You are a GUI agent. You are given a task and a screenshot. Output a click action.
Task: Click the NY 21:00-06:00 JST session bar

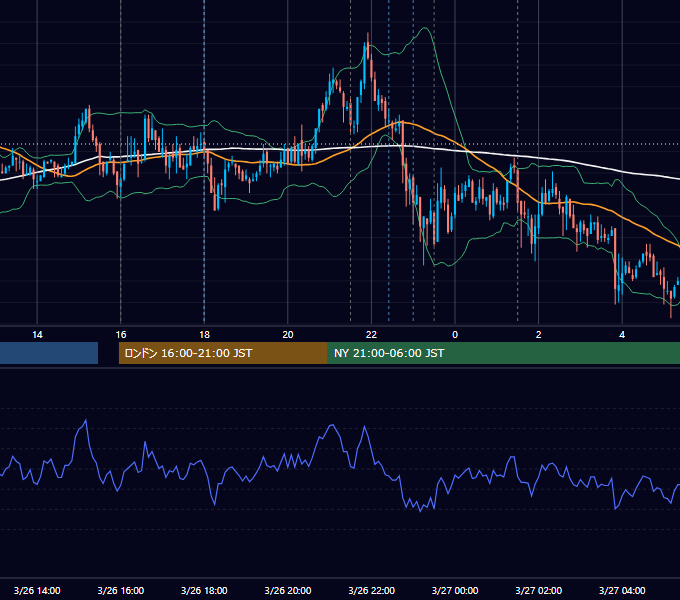(x=503, y=353)
